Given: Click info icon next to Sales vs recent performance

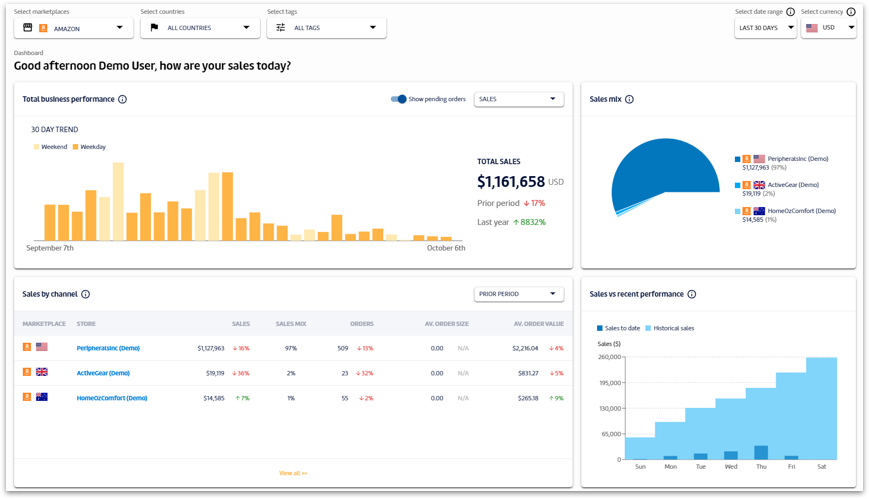Looking at the screenshot, I should tap(692, 294).
